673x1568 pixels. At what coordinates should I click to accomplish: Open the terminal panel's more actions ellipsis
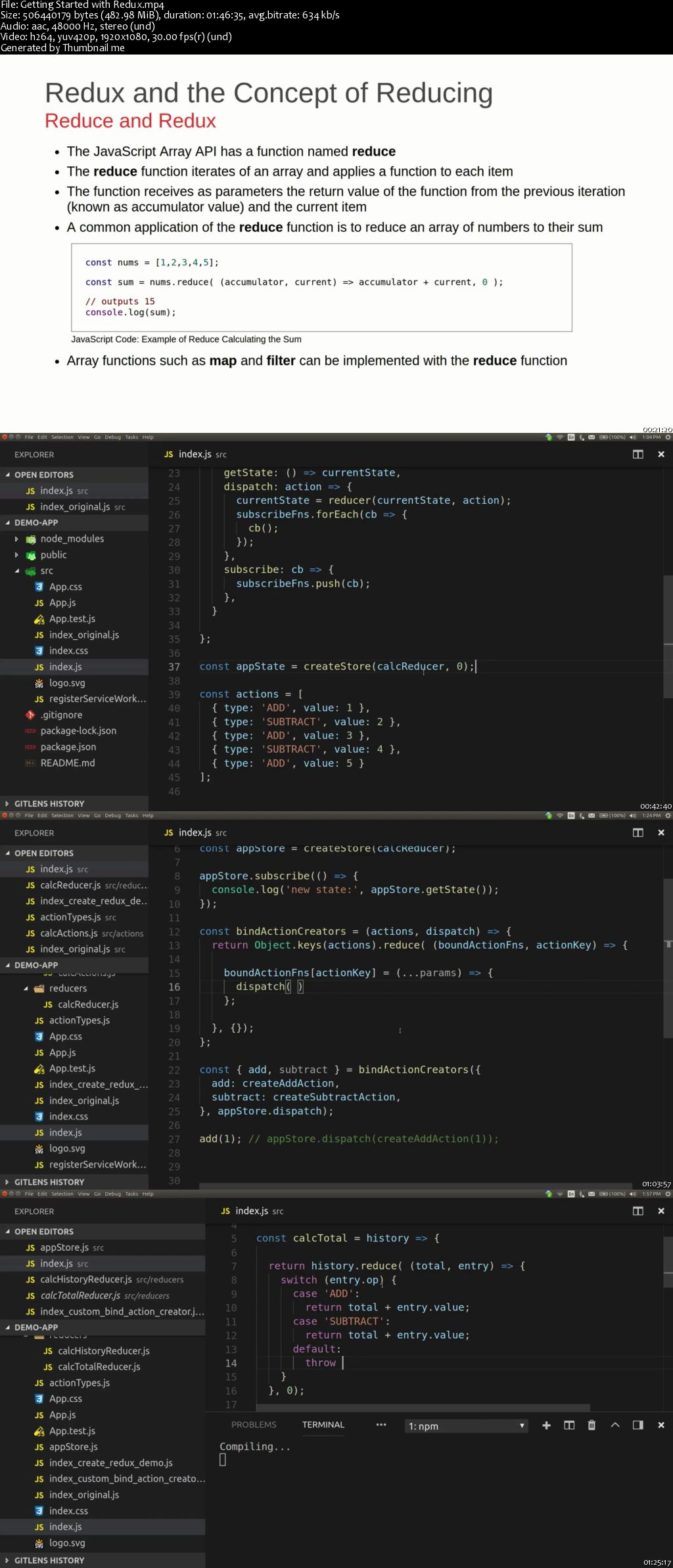pyautogui.click(x=381, y=1425)
